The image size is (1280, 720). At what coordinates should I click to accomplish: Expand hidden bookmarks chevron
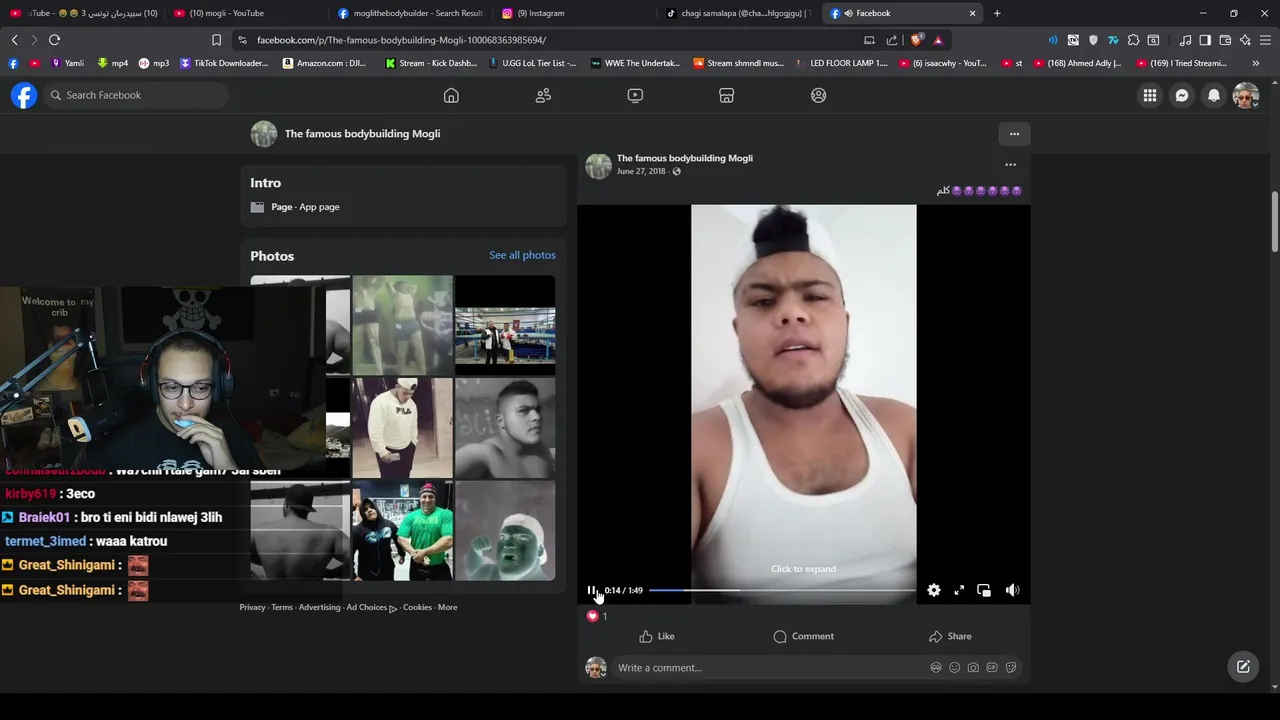tap(1256, 63)
